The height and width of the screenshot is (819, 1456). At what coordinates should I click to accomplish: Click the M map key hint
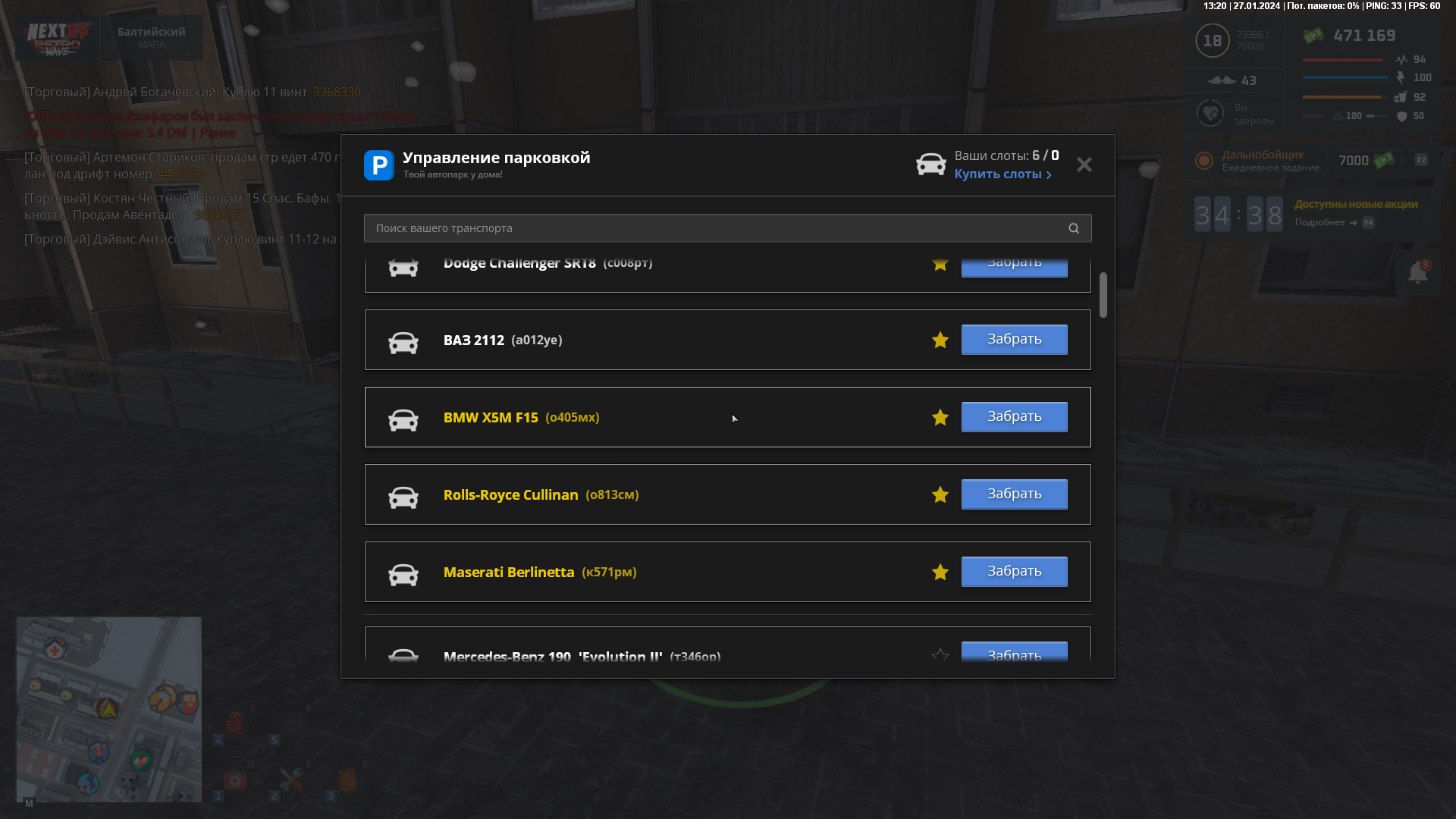click(29, 803)
